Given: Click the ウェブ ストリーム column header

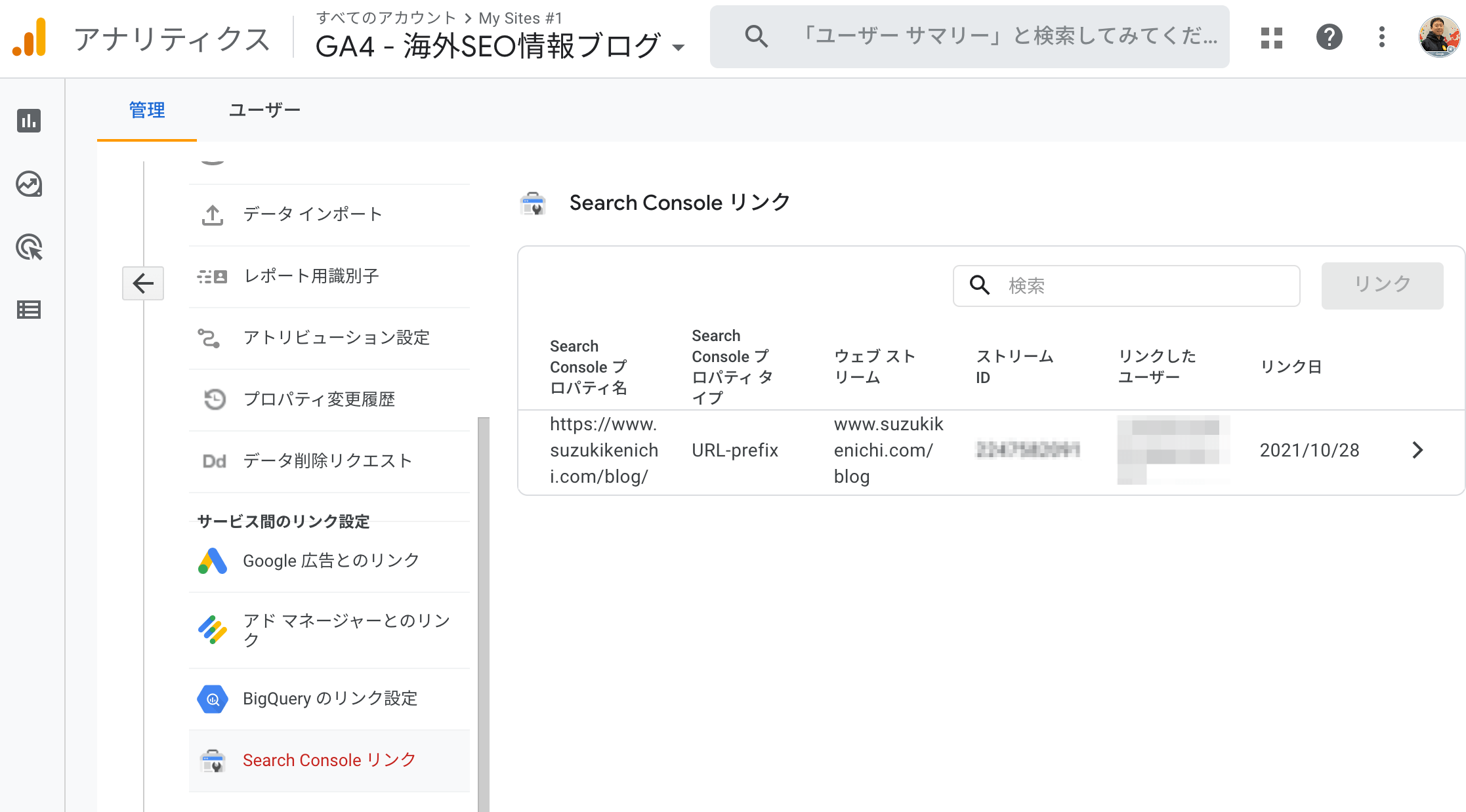Looking at the screenshot, I should (x=875, y=367).
